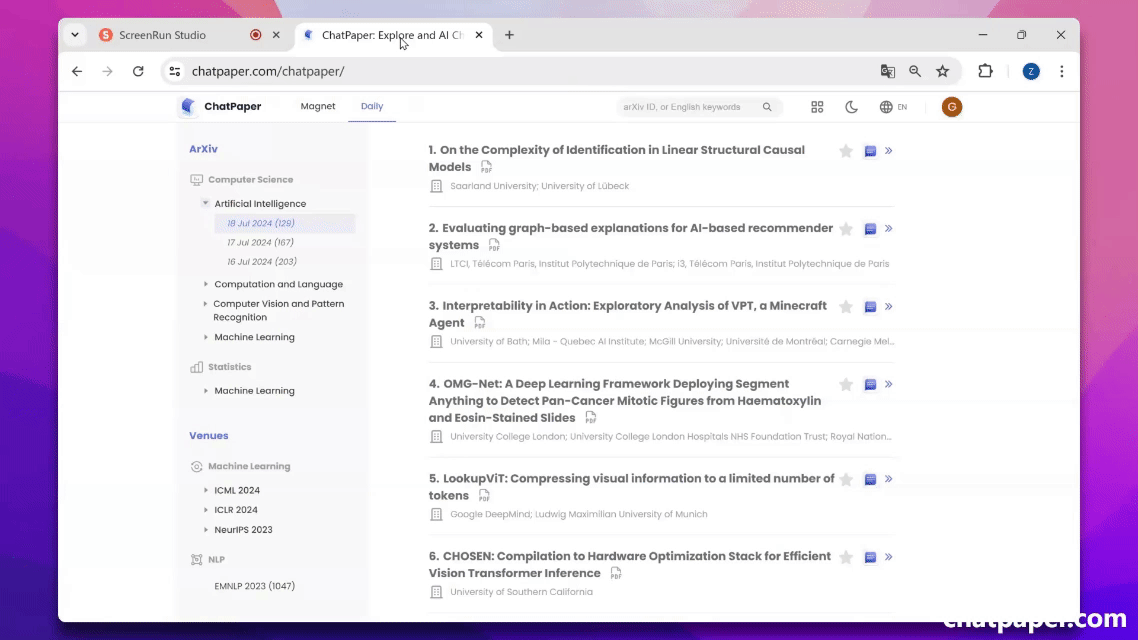Screen dimensions: 1138x640
Task: Collapse Artificial Intelligence tree node
Action: pos(206,204)
